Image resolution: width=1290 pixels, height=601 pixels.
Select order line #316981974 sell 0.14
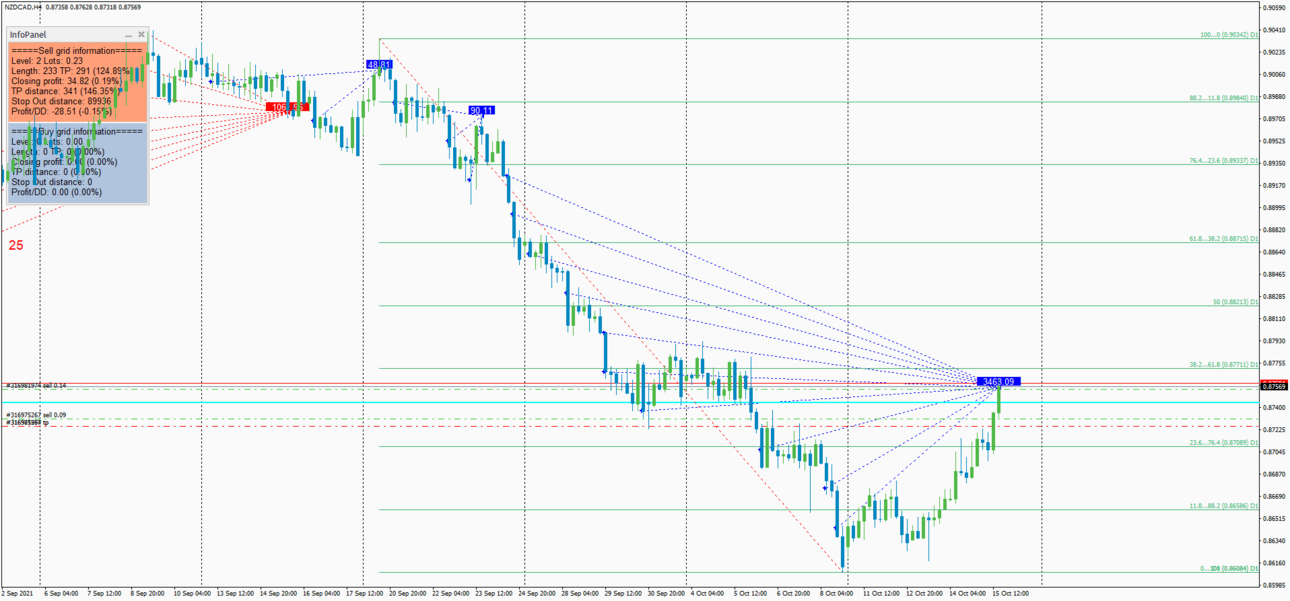pos(36,385)
